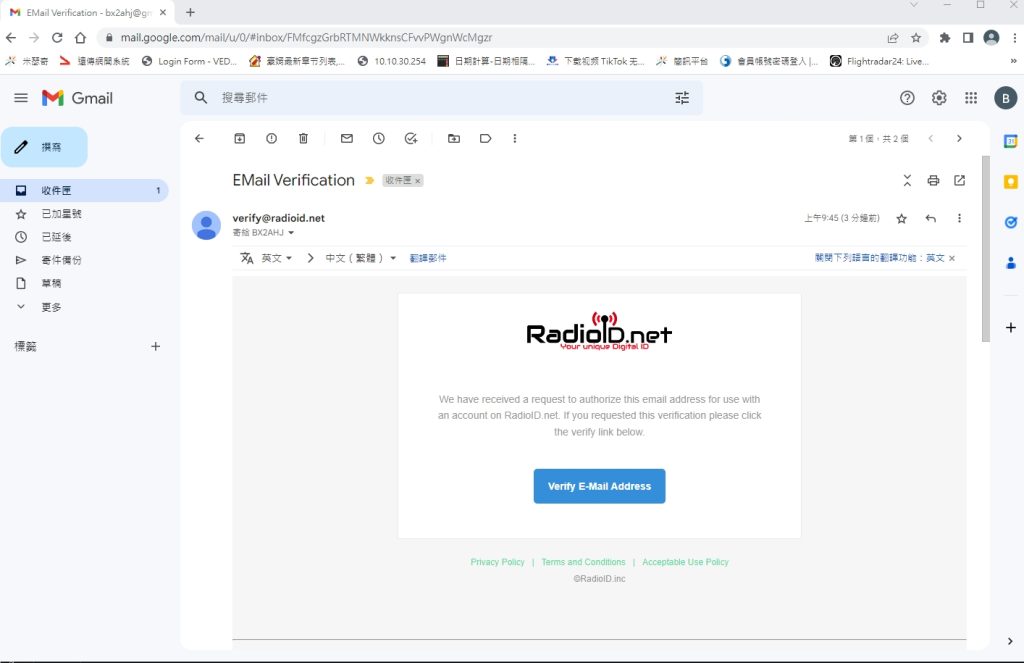1024x663 pixels.
Task: Move email to a folder
Action: pyautogui.click(x=454, y=138)
